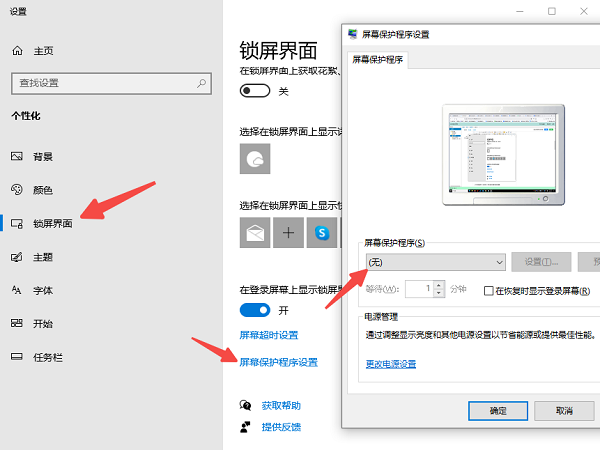
Task: Click the weather app status tile
Action: [255, 159]
